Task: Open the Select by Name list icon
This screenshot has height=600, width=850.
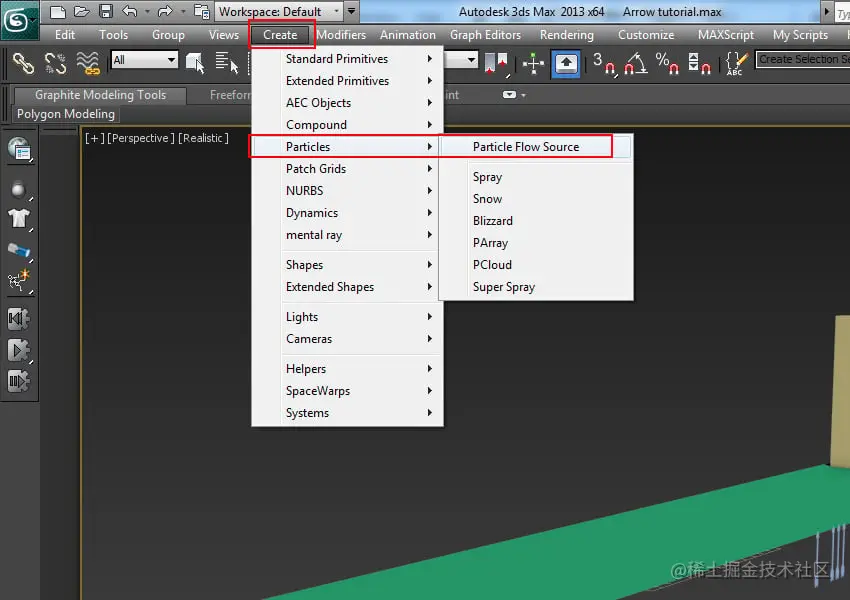Action: (x=227, y=63)
